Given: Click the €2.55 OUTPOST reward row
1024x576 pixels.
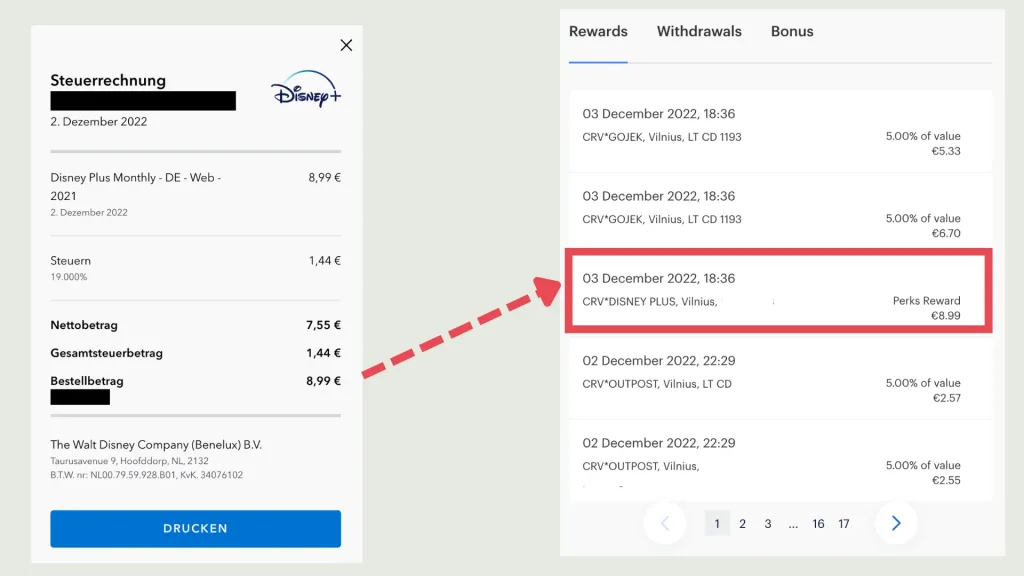Looking at the screenshot, I should click(778, 461).
